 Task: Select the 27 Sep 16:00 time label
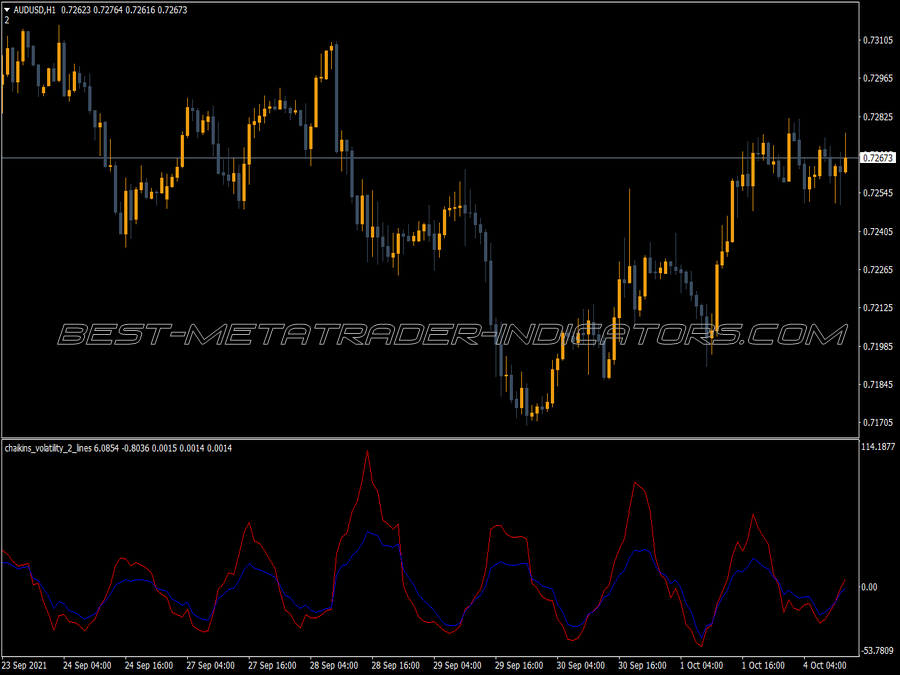[x=272, y=665]
